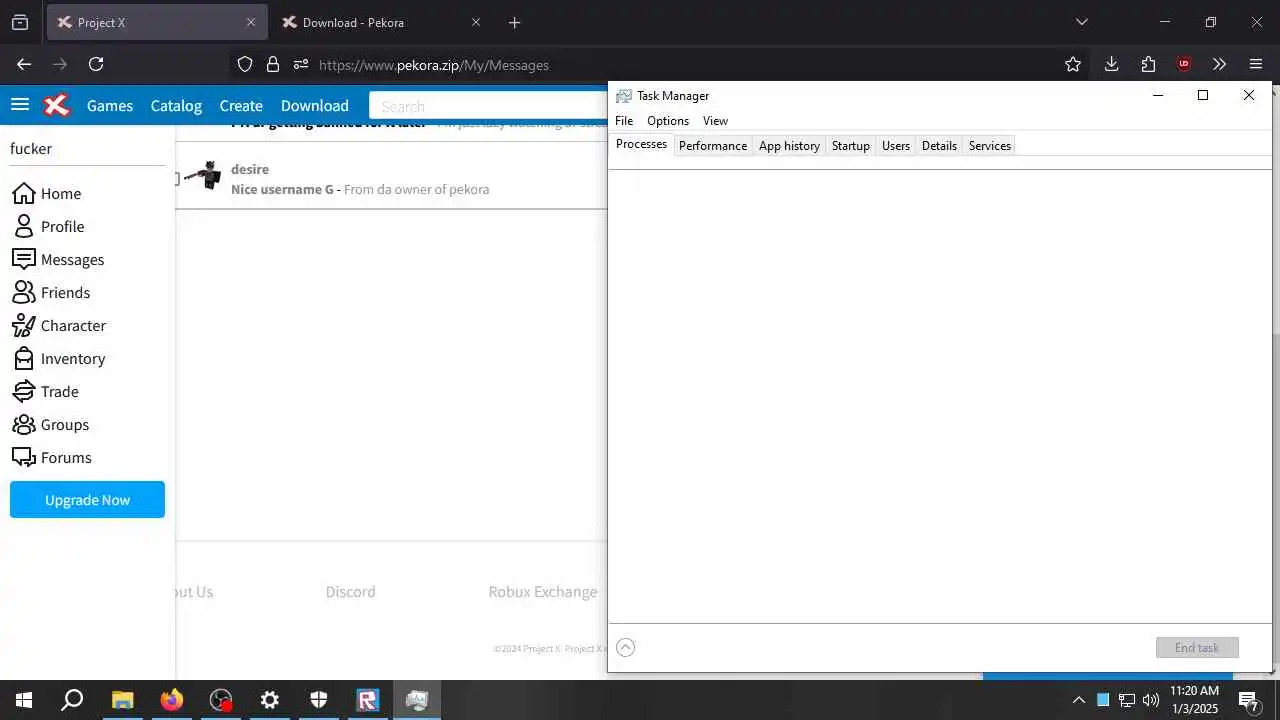Open Download in the site navigation

click(315, 105)
